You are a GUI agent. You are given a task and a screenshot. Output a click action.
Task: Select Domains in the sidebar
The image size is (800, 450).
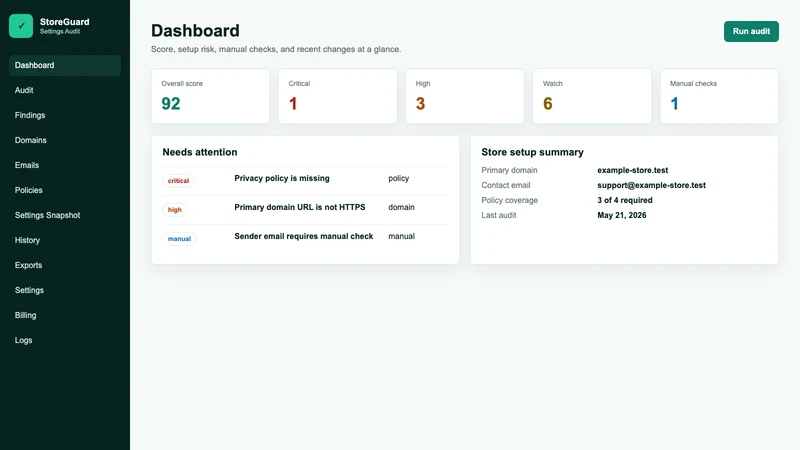click(65, 140)
